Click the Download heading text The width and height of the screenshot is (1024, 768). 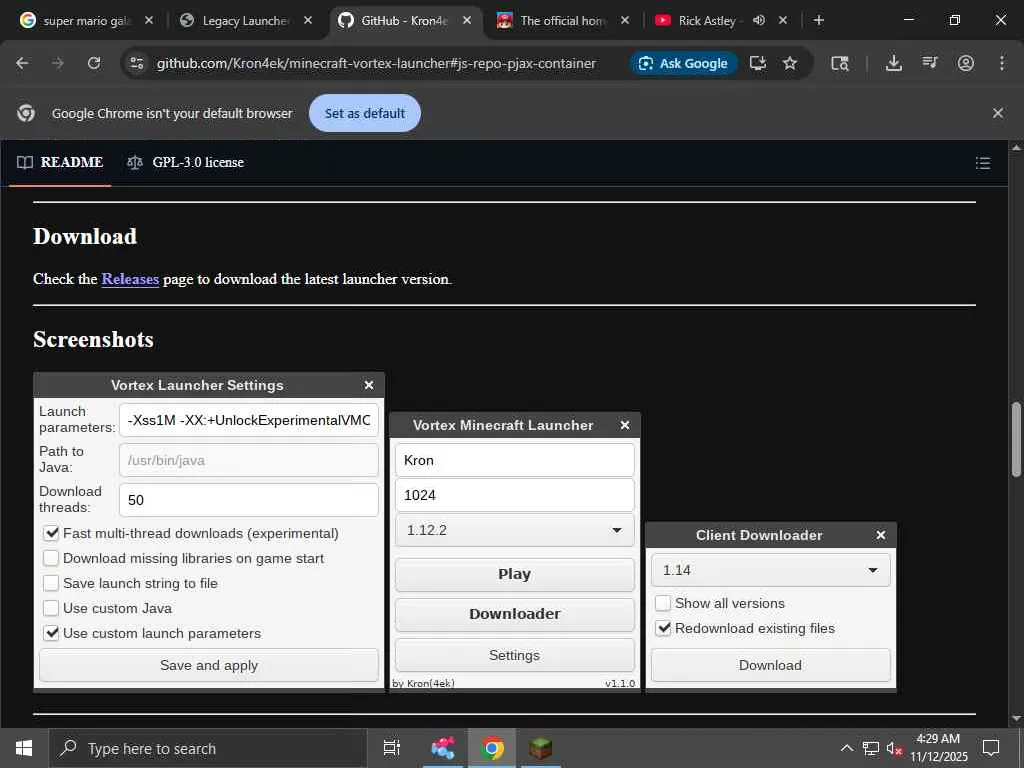tap(85, 236)
